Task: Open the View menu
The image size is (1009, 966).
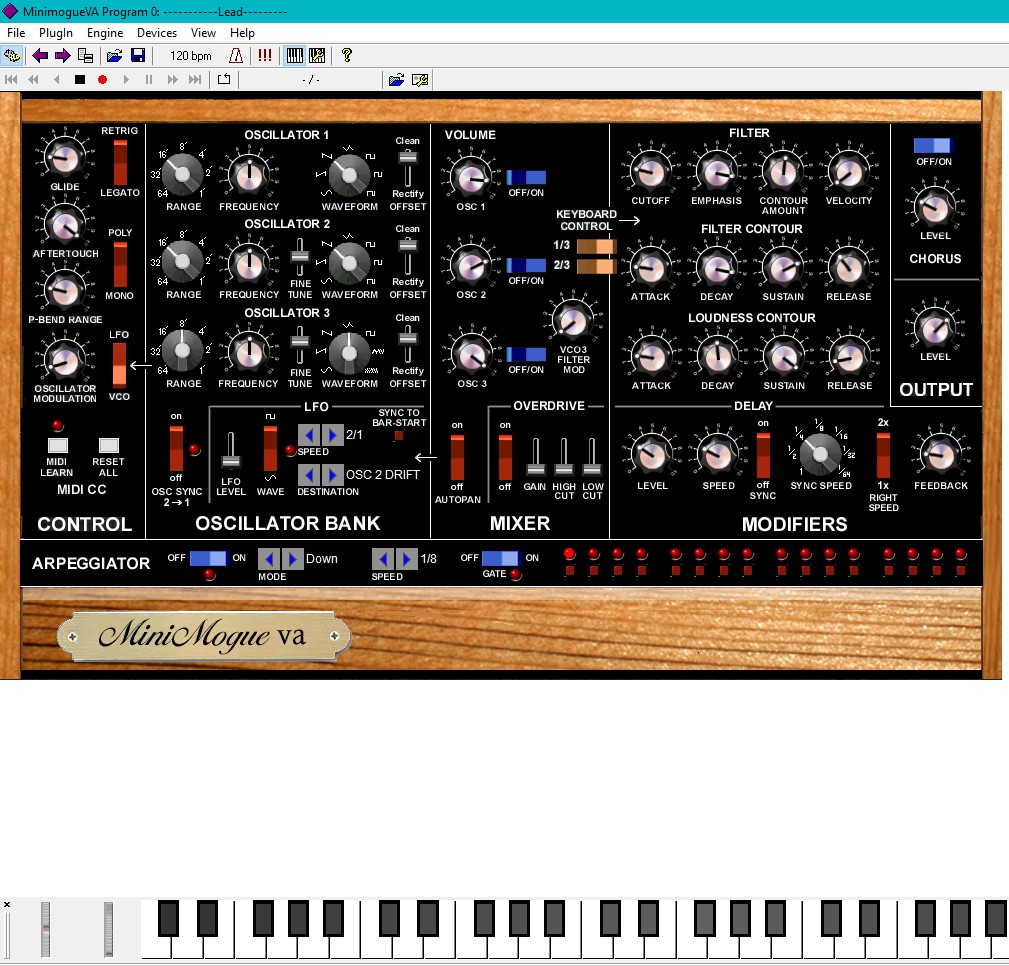Action: click(203, 33)
